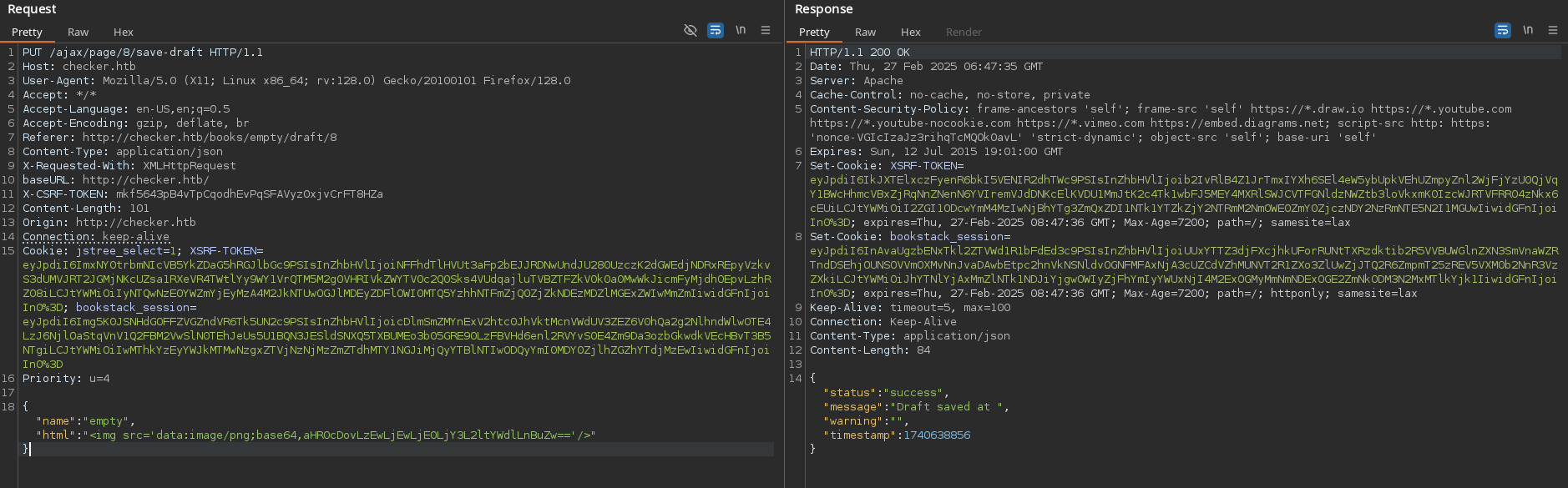Toggle show newline characters in Response pane
The height and width of the screenshot is (488, 1568).
tap(1528, 30)
